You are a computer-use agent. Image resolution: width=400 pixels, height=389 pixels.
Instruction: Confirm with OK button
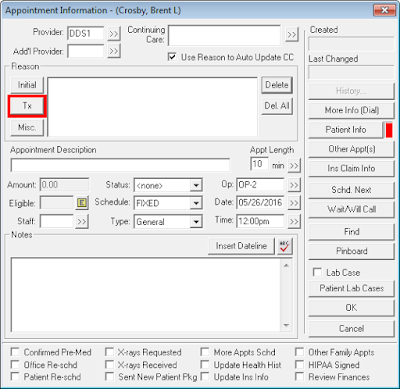(351, 308)
